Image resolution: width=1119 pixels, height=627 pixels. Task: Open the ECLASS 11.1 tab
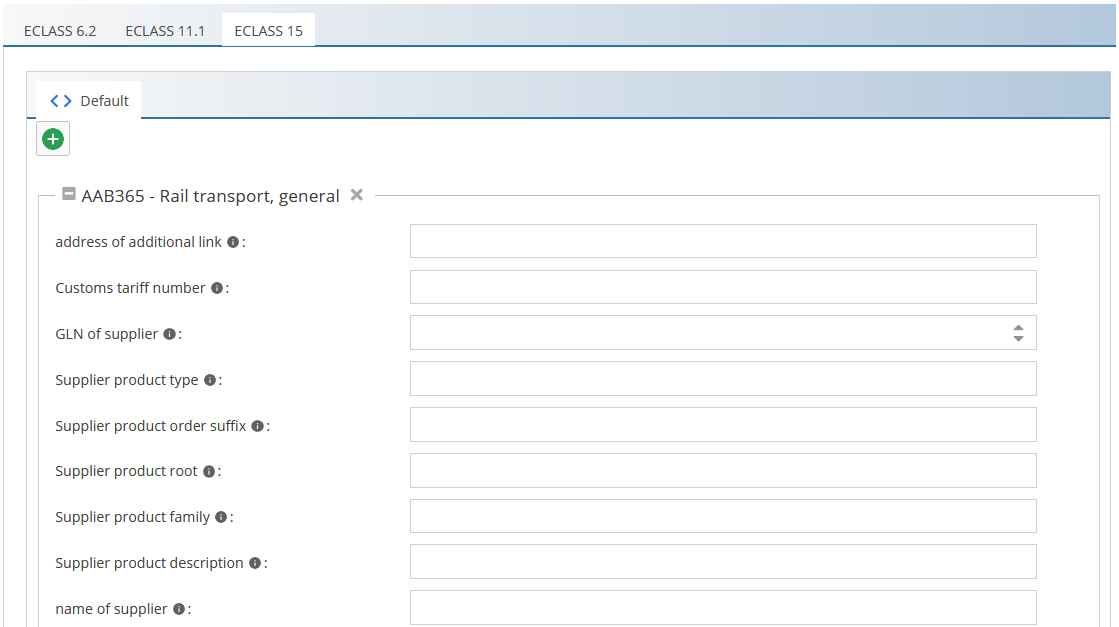[165, 31]
